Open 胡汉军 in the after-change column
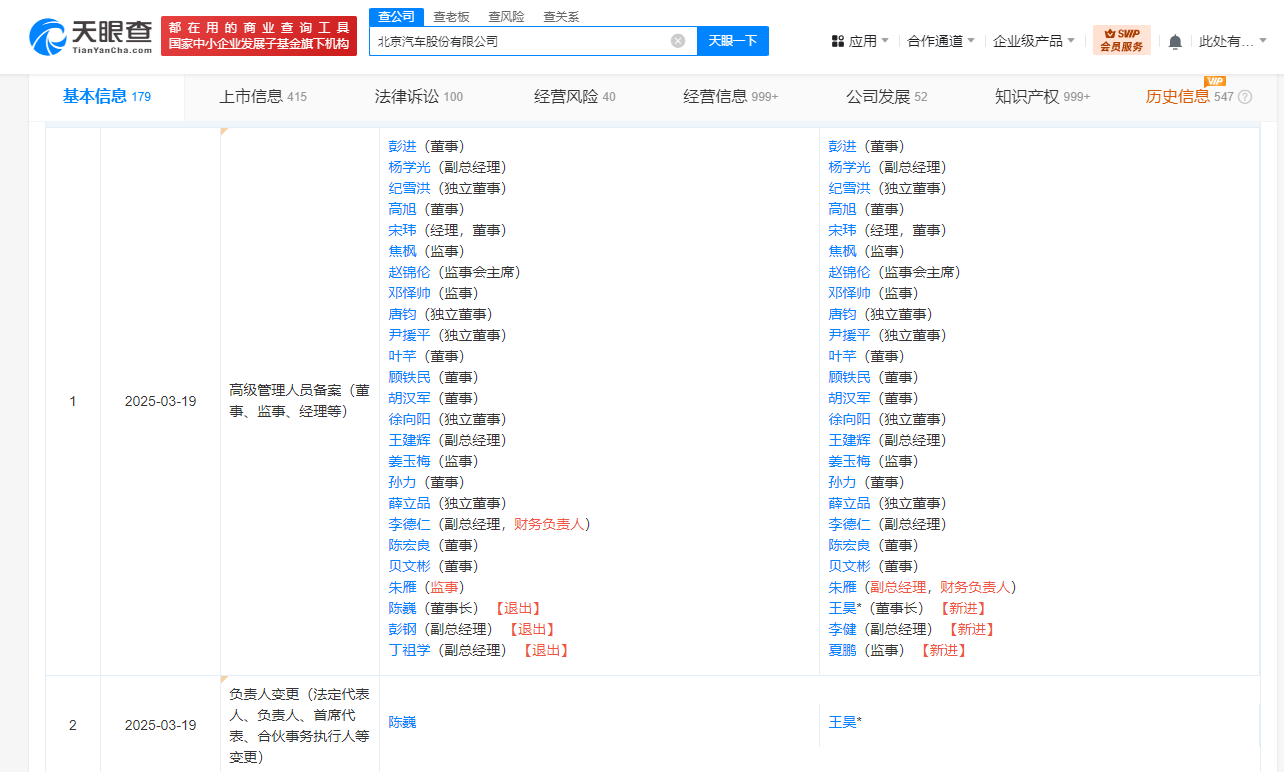1284x772 pixels. [x=850, y=398]
